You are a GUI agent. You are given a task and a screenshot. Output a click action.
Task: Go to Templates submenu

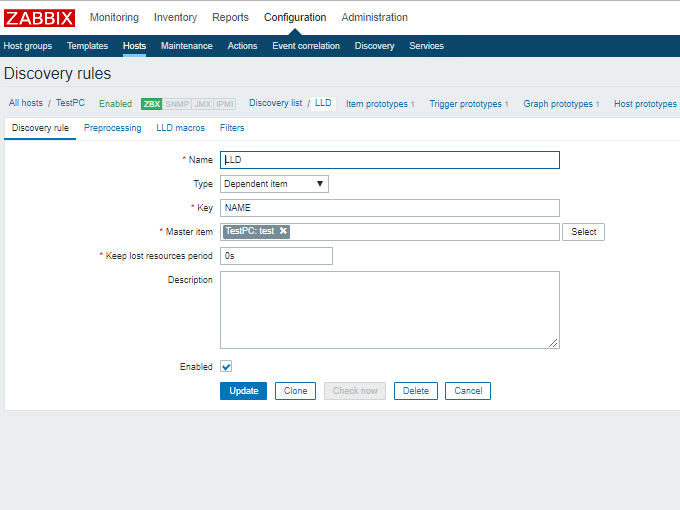pos(87,46)
